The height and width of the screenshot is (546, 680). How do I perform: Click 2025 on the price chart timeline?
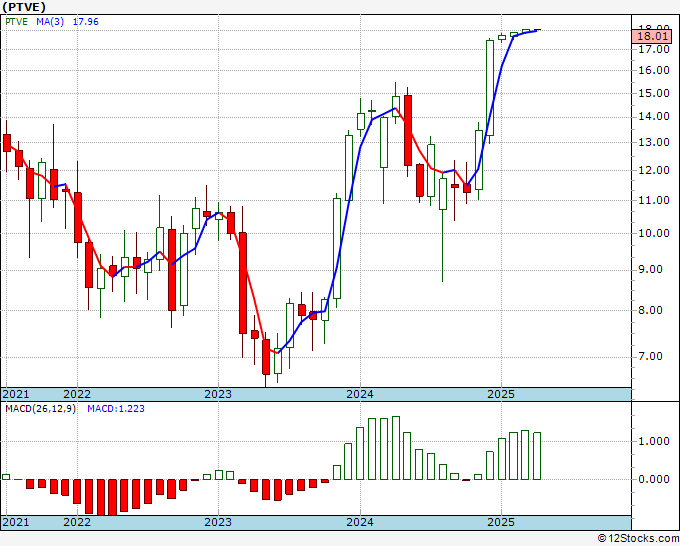(501, 394)
